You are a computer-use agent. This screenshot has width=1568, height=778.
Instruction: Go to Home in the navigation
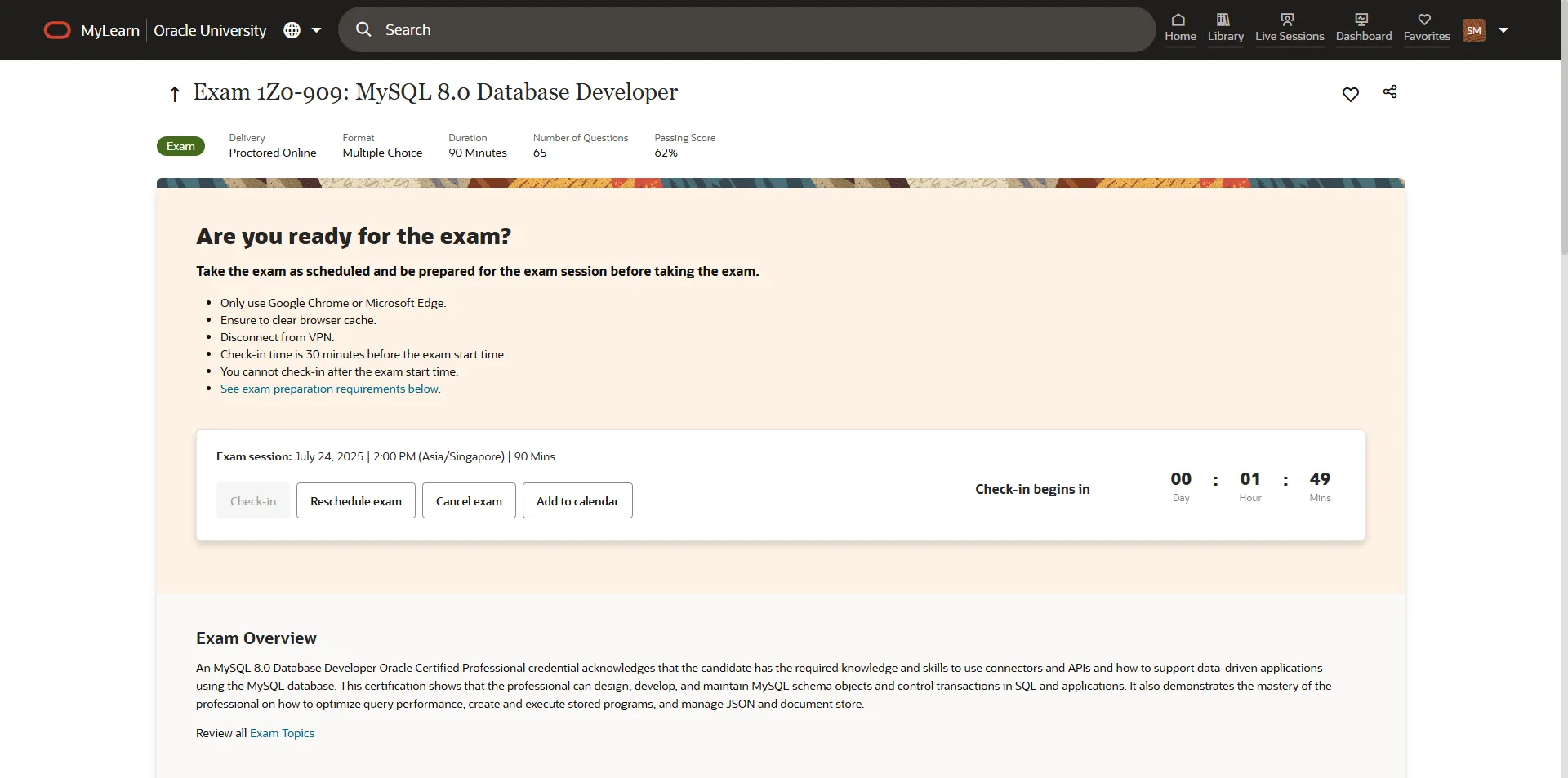point(1180,28)
